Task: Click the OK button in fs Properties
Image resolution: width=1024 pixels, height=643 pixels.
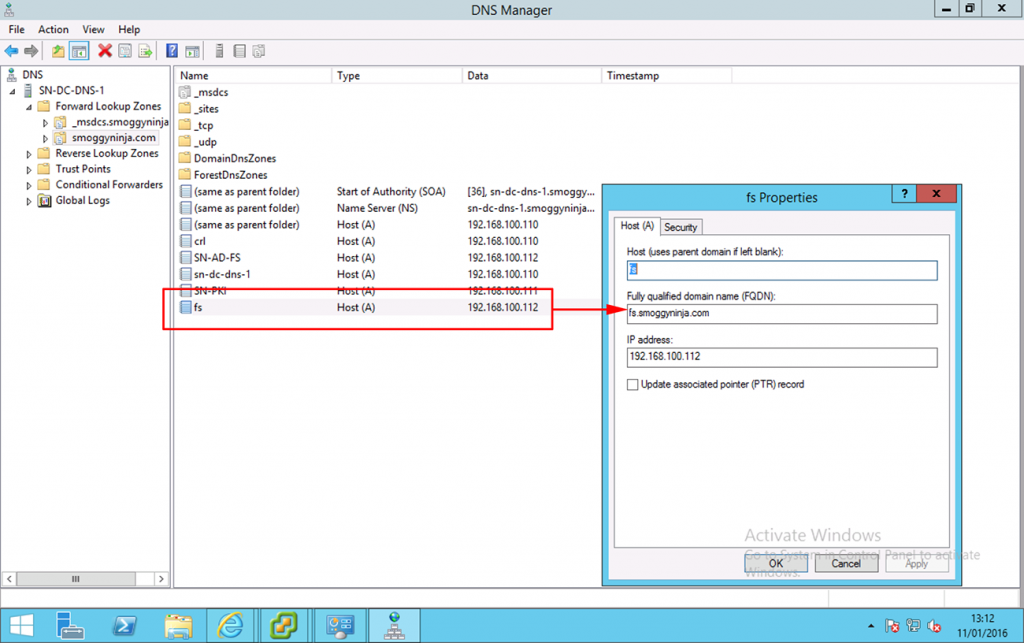Action: [x=776, y=563]
